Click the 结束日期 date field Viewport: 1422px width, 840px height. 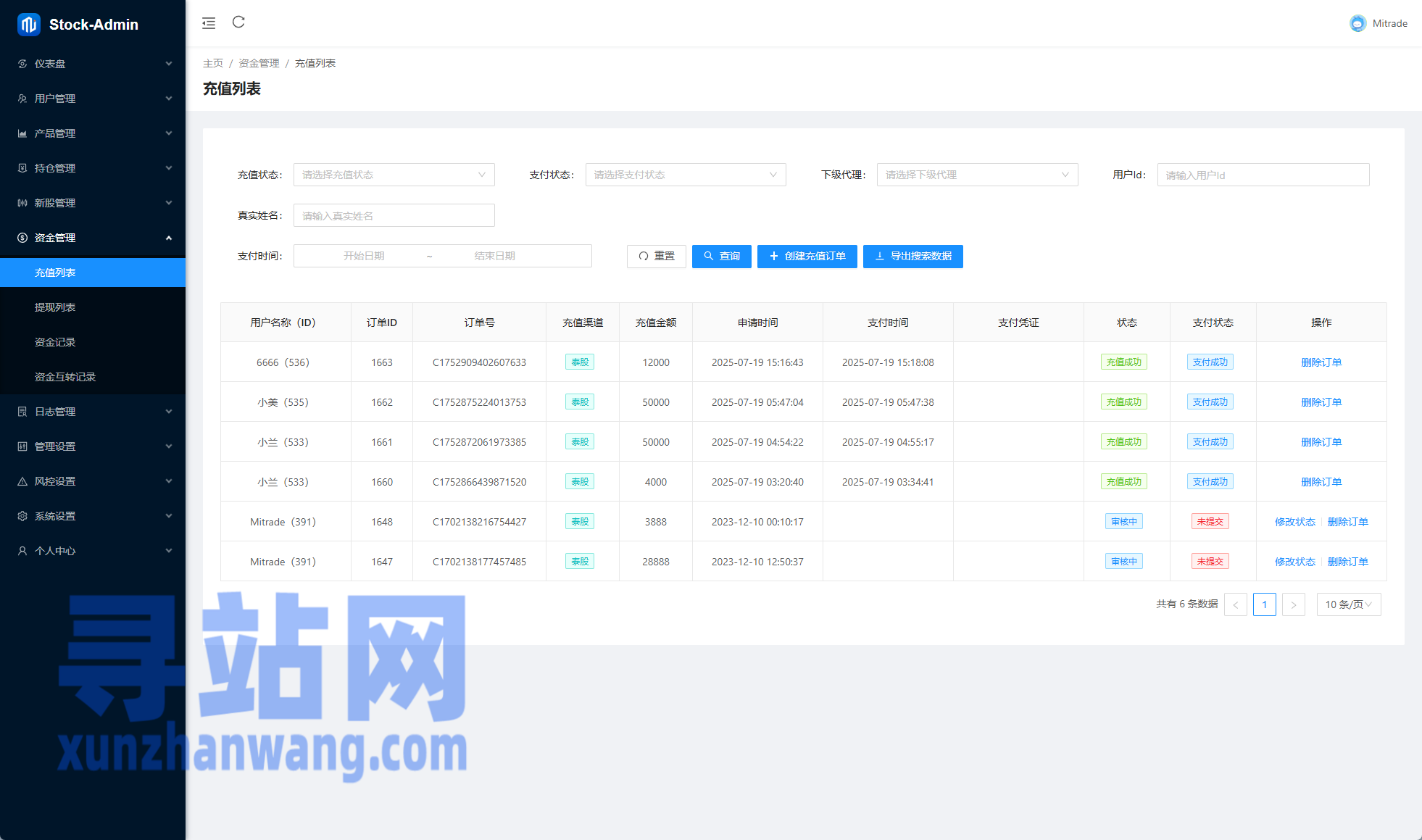pos(495,256)
